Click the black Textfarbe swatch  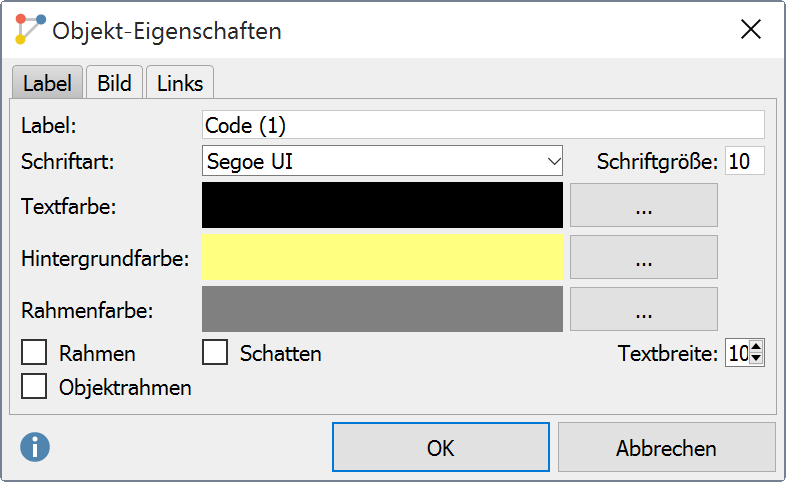(382, 205)
